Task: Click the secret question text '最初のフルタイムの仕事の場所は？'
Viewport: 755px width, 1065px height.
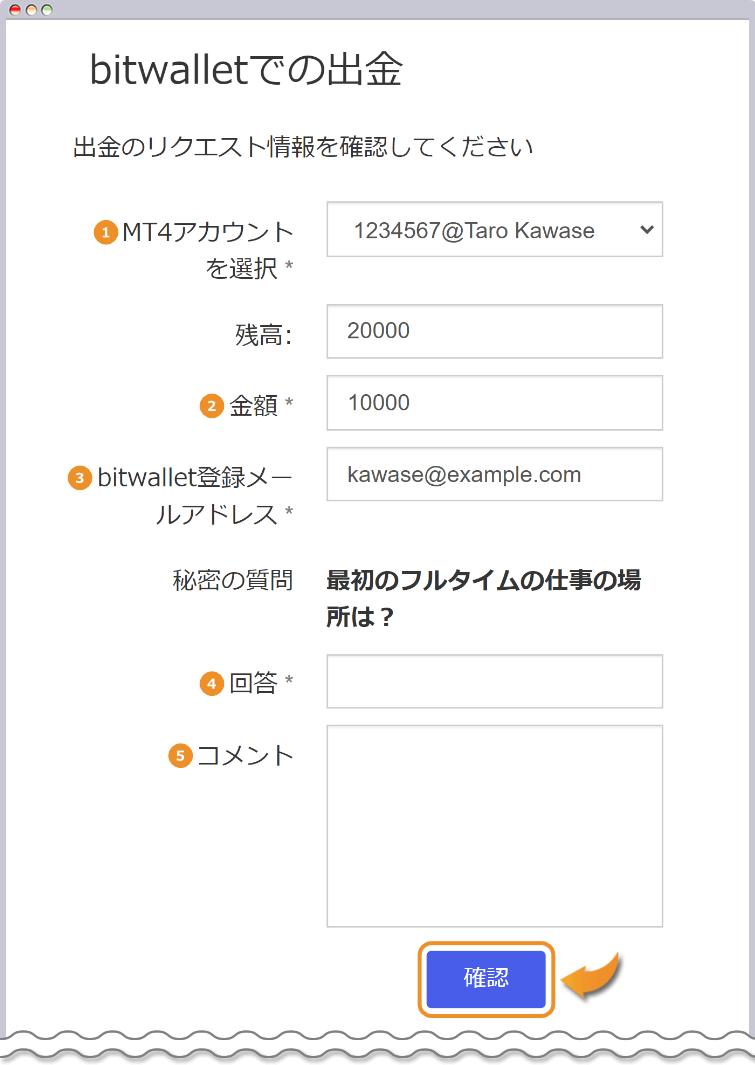Action: coord(483,598)
